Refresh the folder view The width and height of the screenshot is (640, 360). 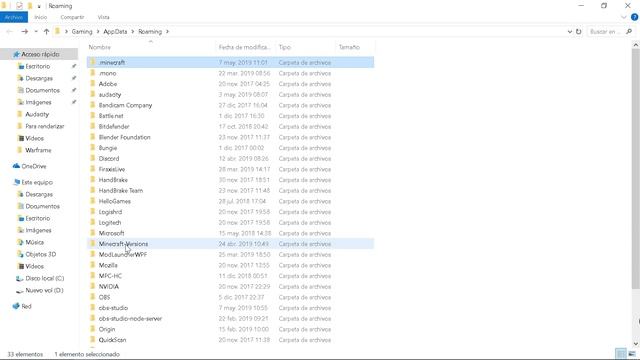point(578,31)
